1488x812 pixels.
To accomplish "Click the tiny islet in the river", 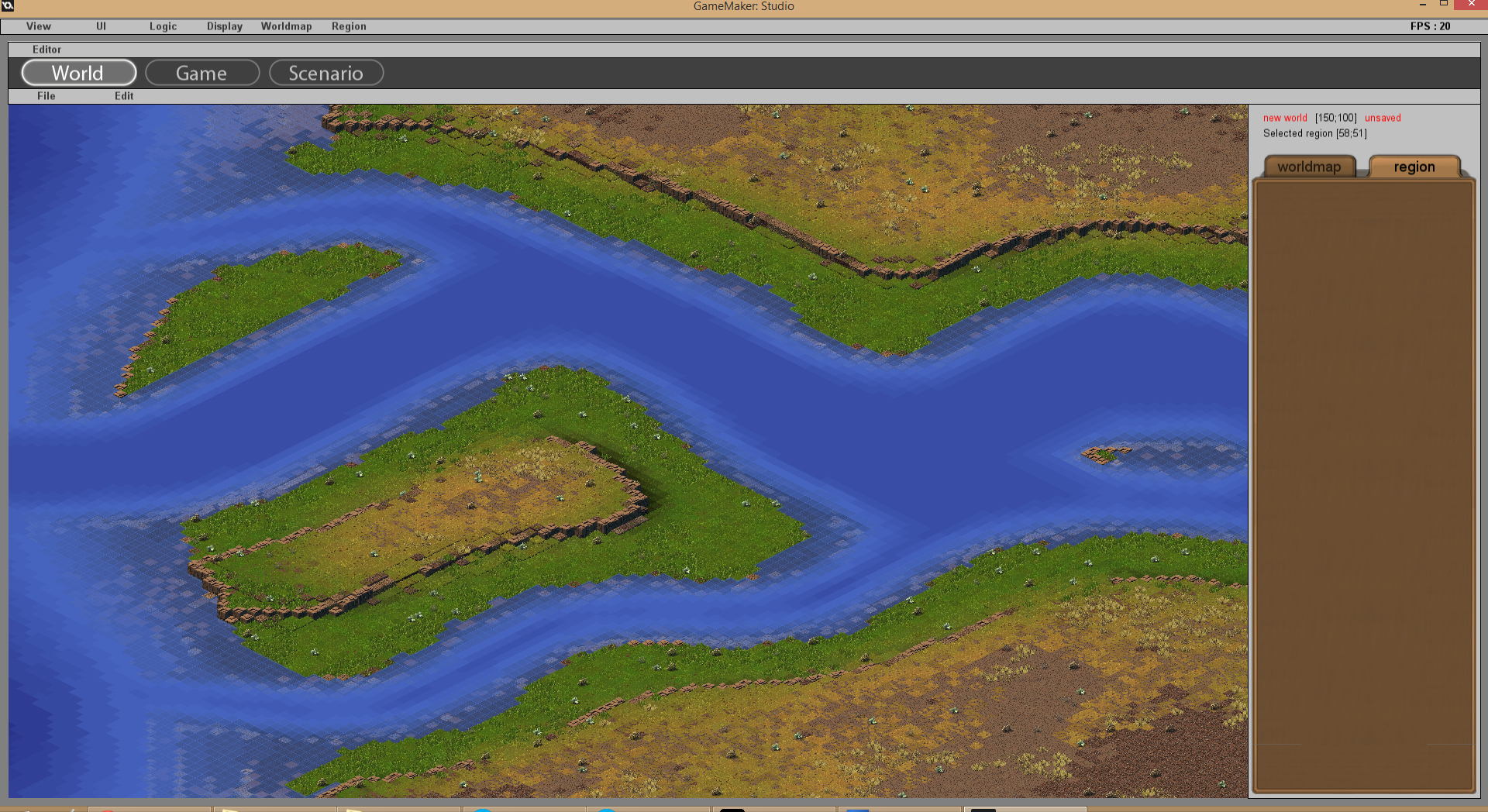I will [x=1106, y=454].
